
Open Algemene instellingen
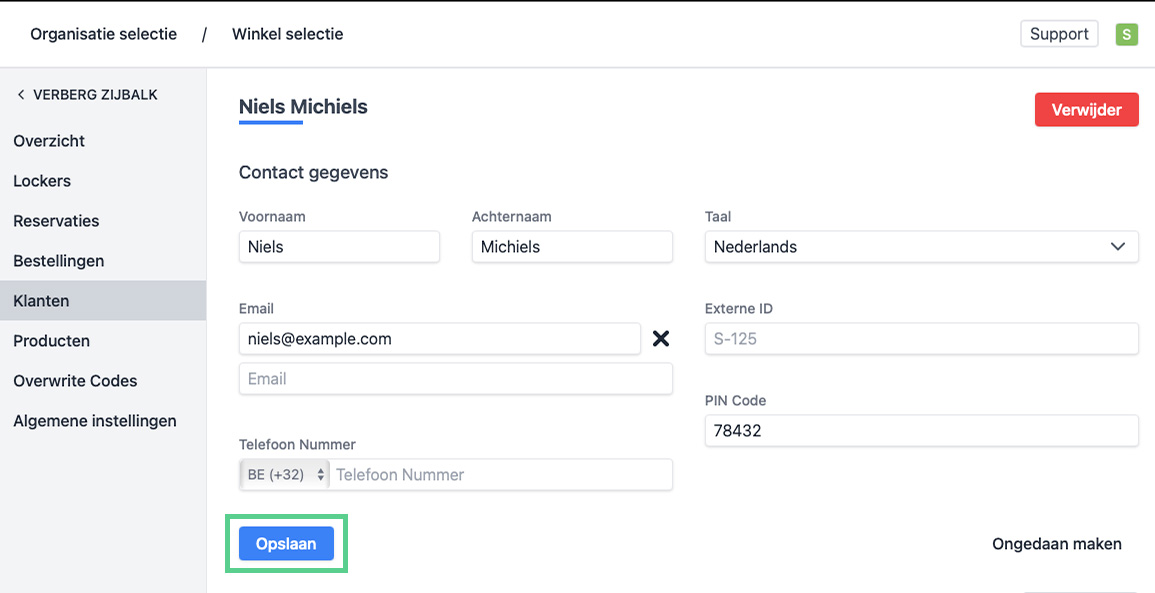(x=95, y=421)
